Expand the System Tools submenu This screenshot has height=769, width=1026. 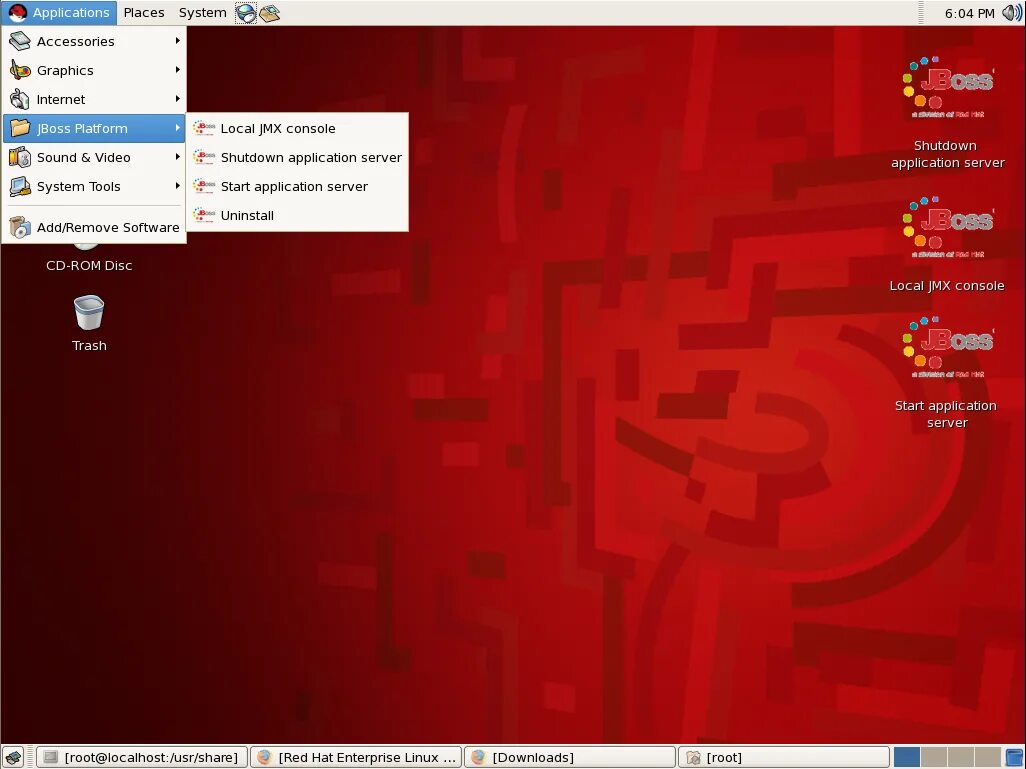pyautogui.click(x=94, y=187)
